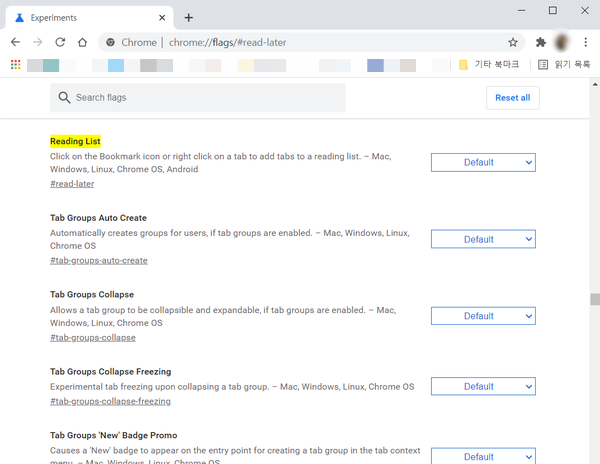This screenshot has height=464, width=600.
Task: Click the scrollbar up arrow
Action: point(595,84)
